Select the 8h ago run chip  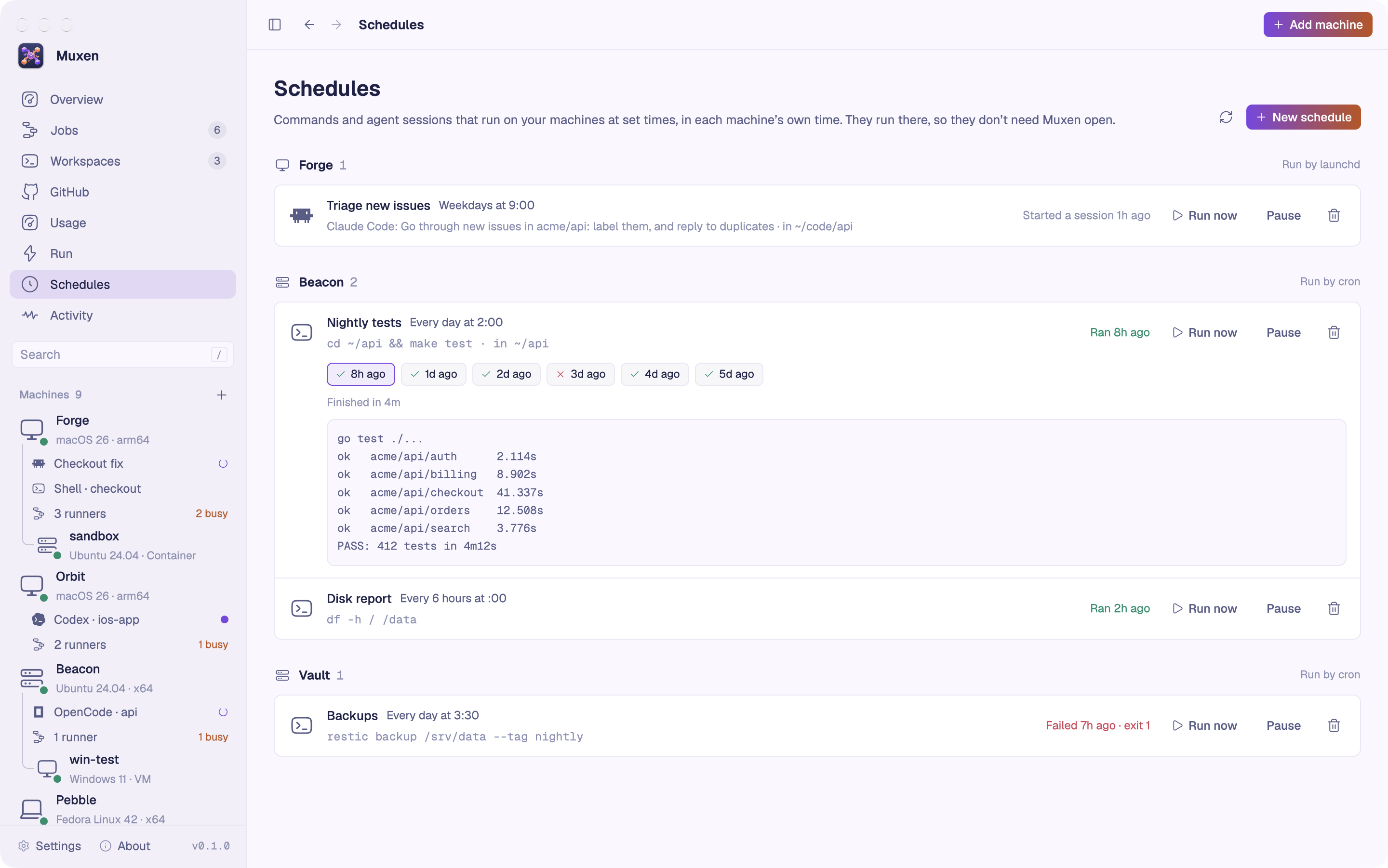[360, 374]
